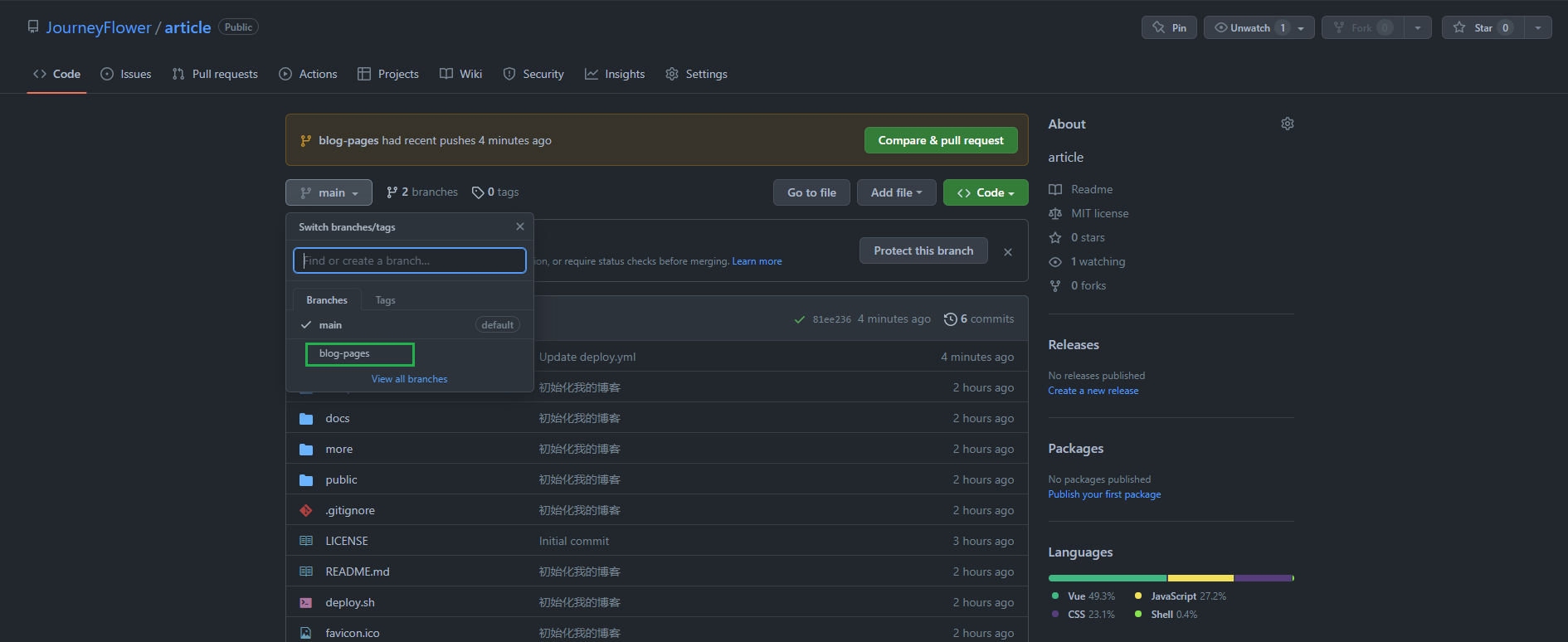
Task: Click Create a new release
Action: click(x=1093, y=391)
